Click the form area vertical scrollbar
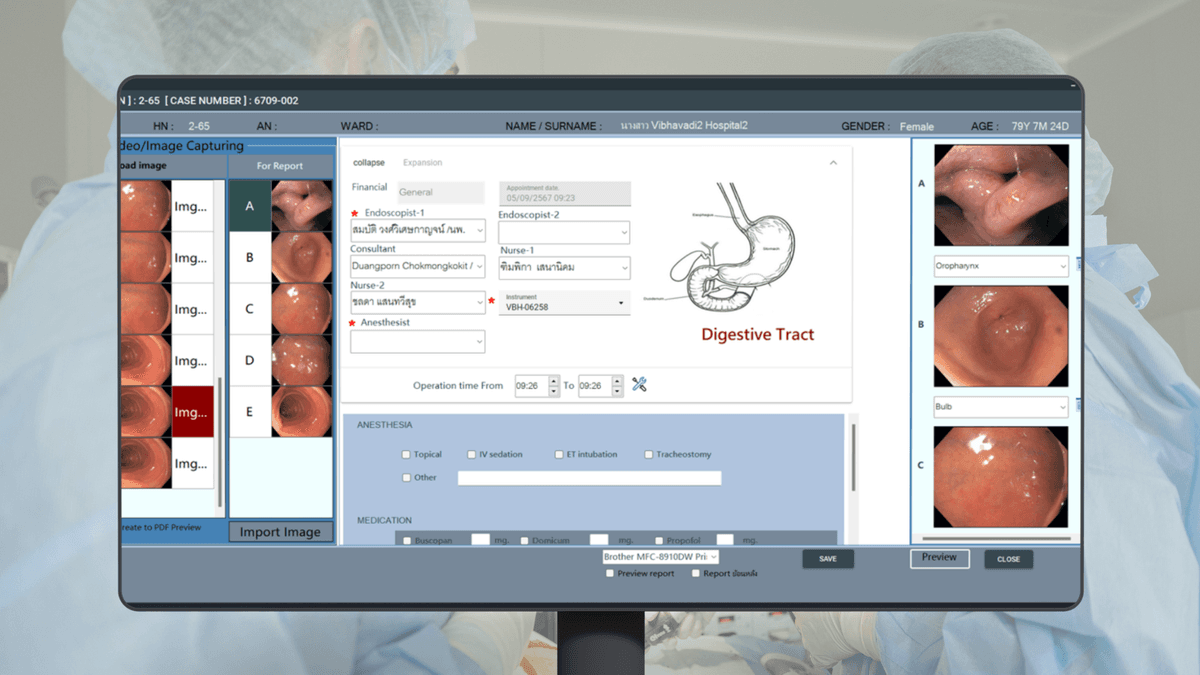 click(x=853, y=458)
